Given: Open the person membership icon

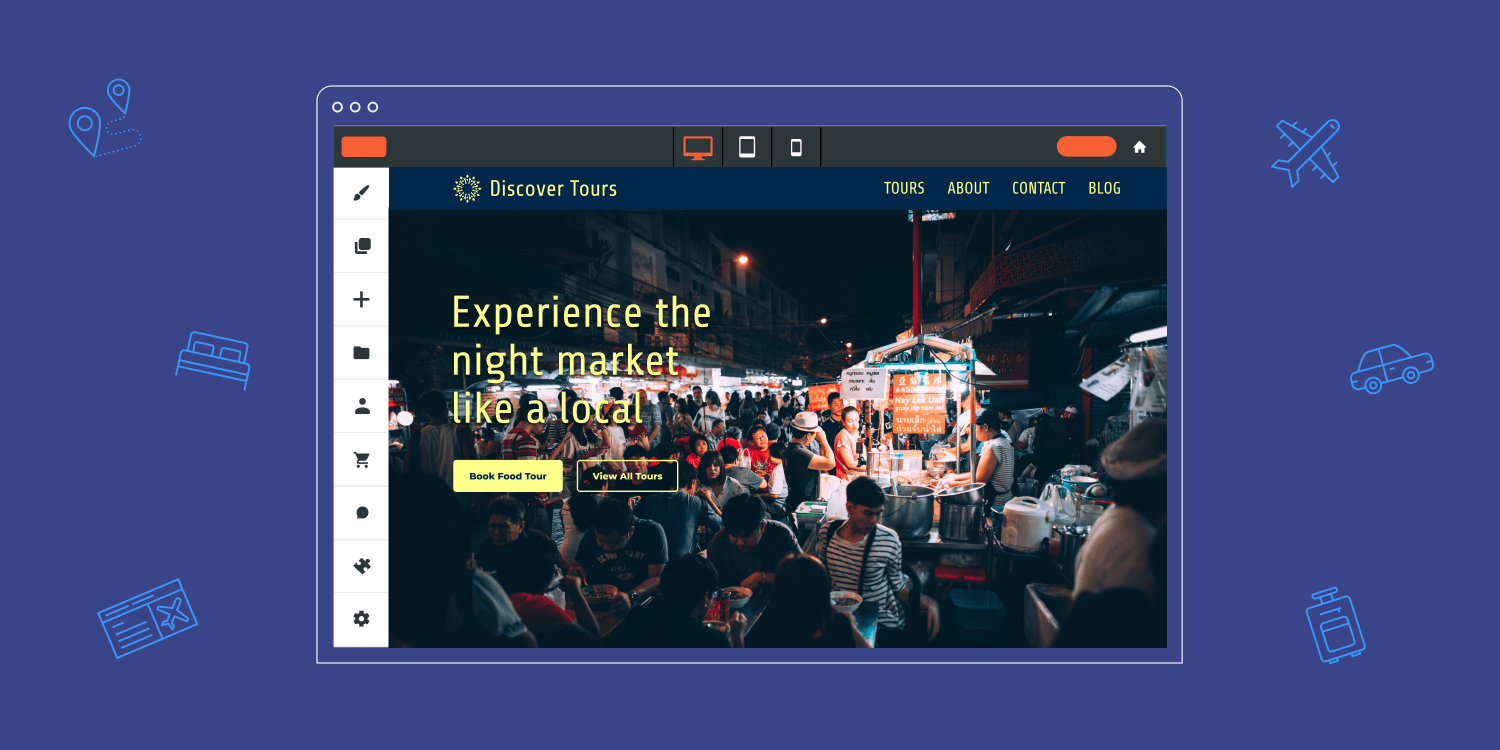Looking at the screenshot, I should click(361, 406).
